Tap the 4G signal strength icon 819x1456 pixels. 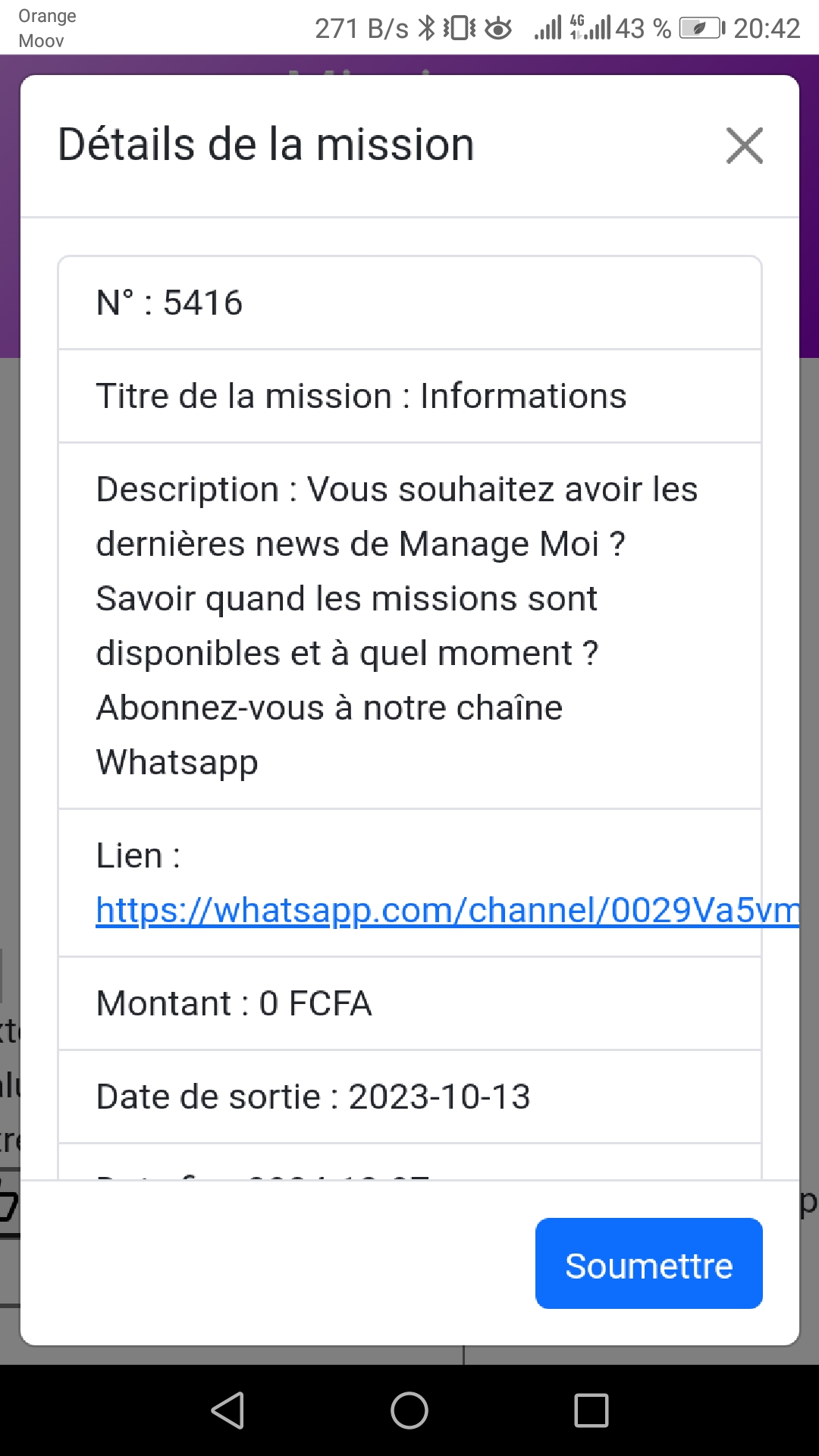(591, 29)
